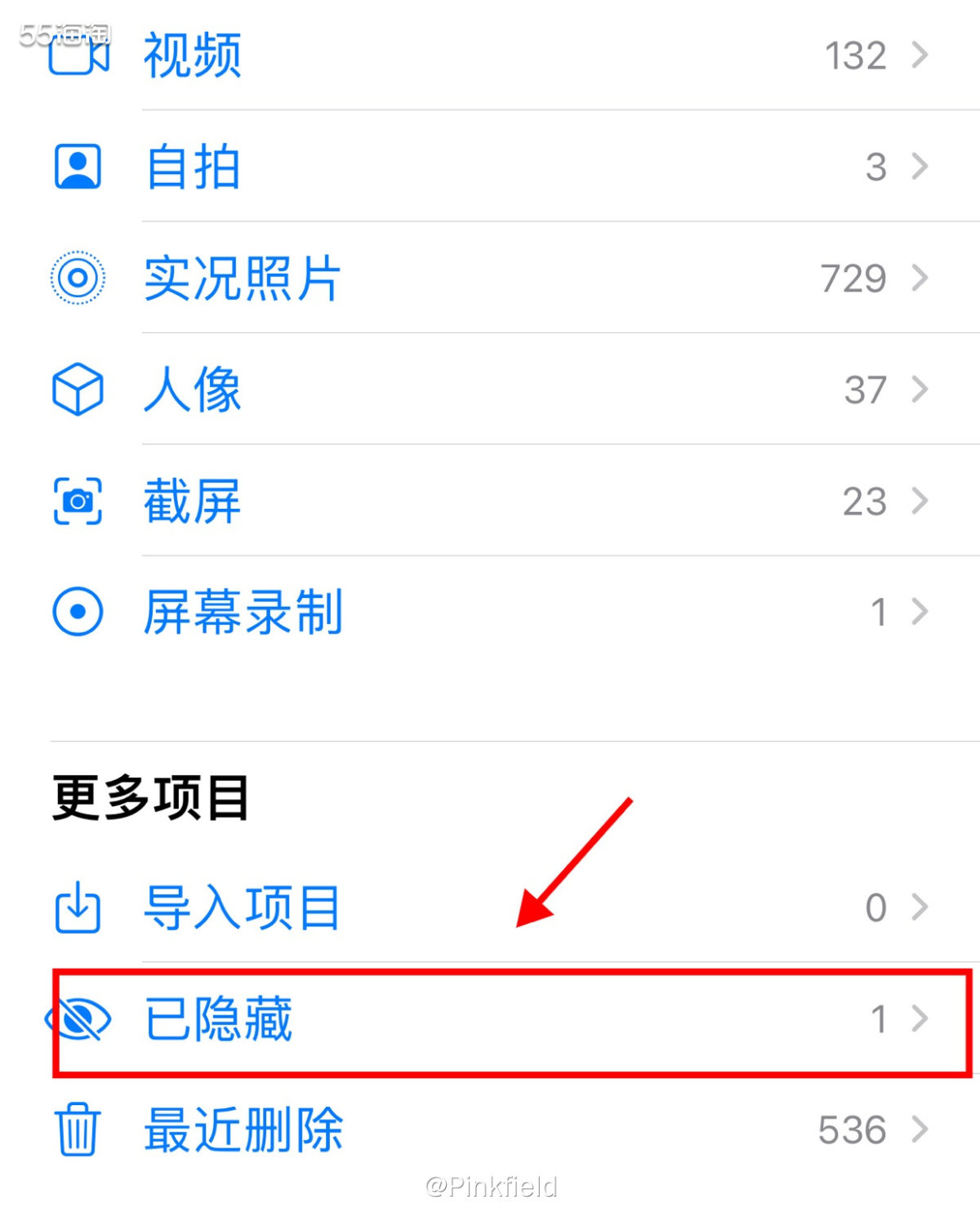Screen dimensions: 980x1226
Task: Expand the 视频 row chevron
Action: 920,55
